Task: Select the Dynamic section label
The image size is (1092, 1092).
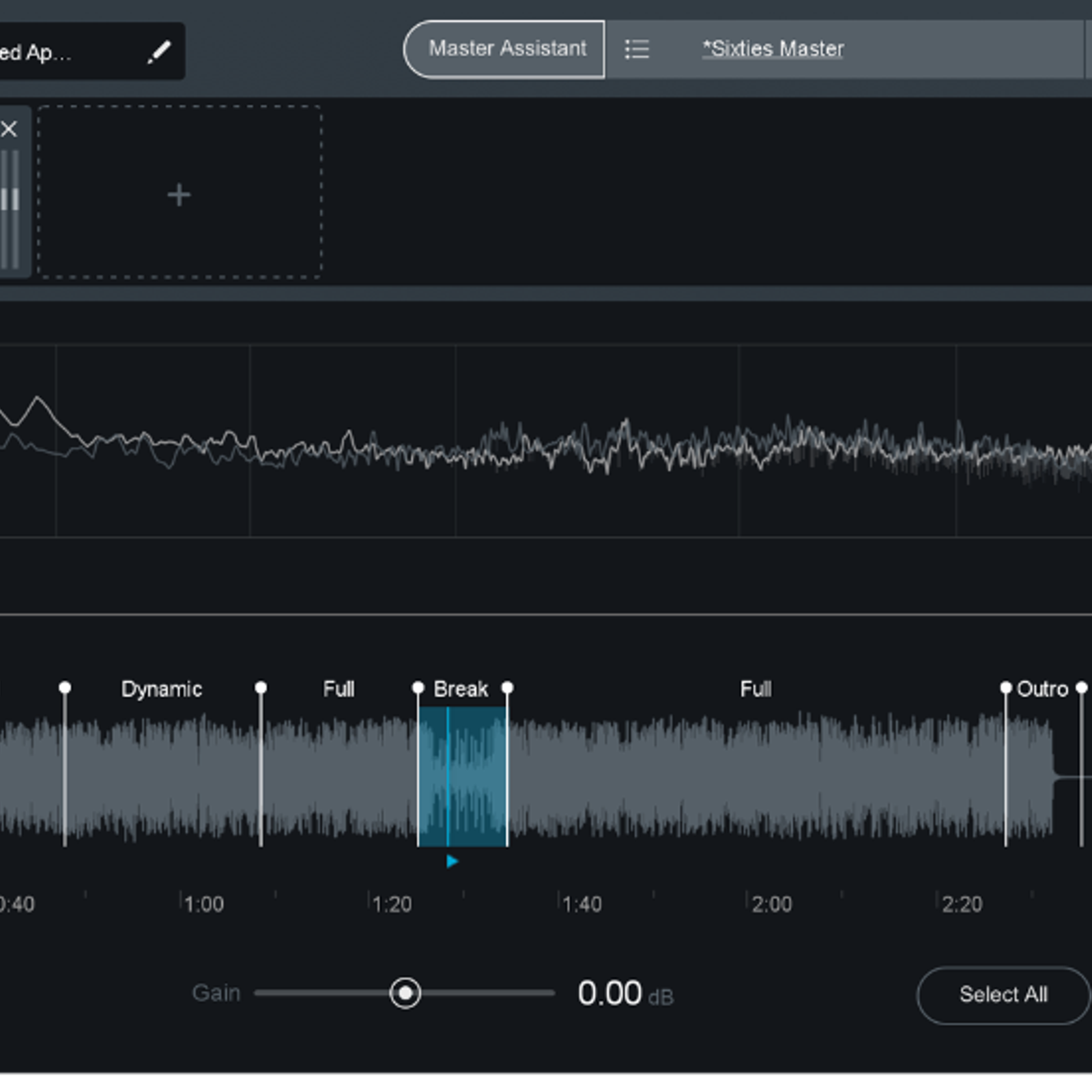Action: tap(162, 689)
